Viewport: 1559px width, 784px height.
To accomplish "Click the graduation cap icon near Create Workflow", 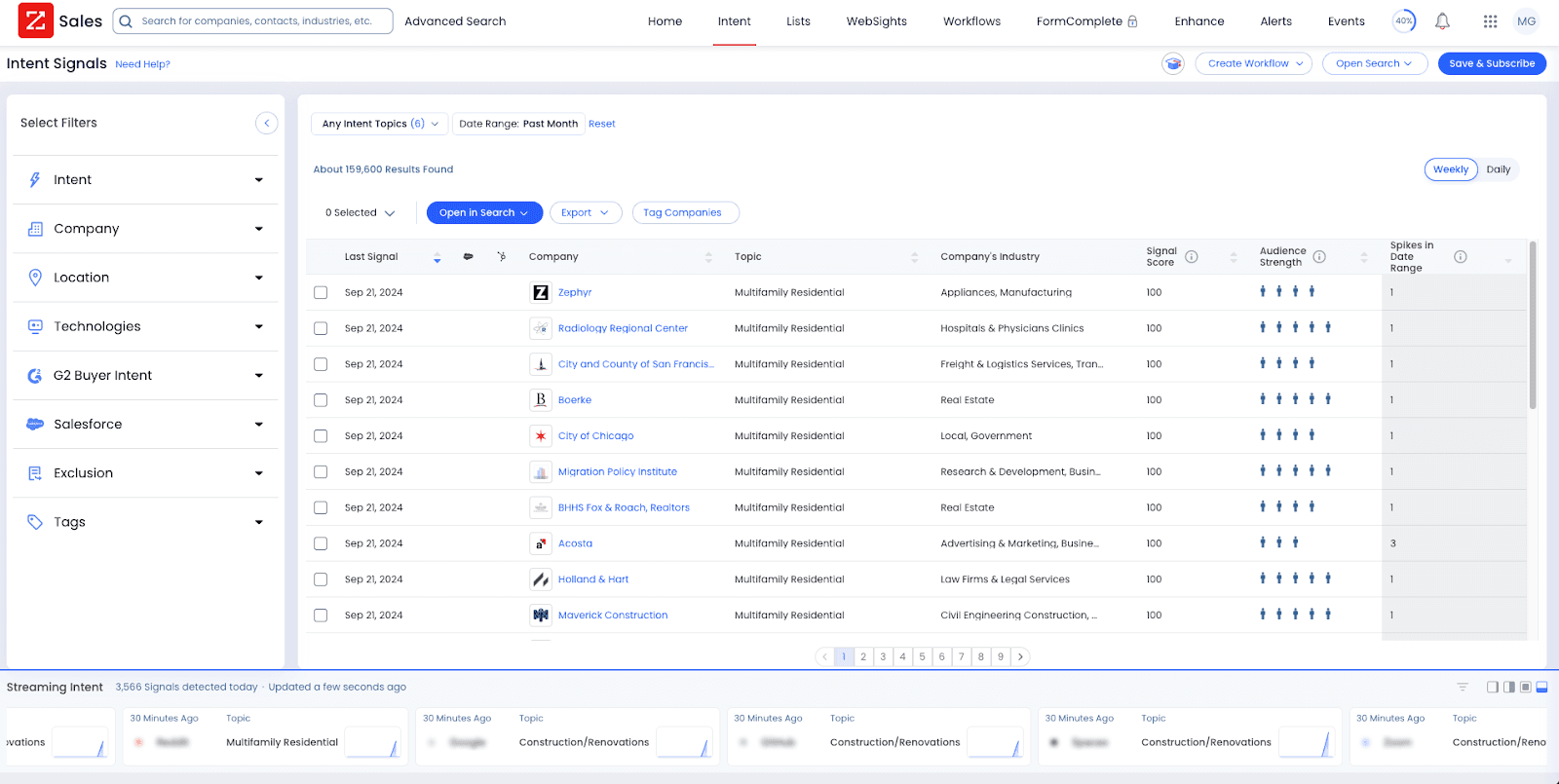I will [1173, 63].
